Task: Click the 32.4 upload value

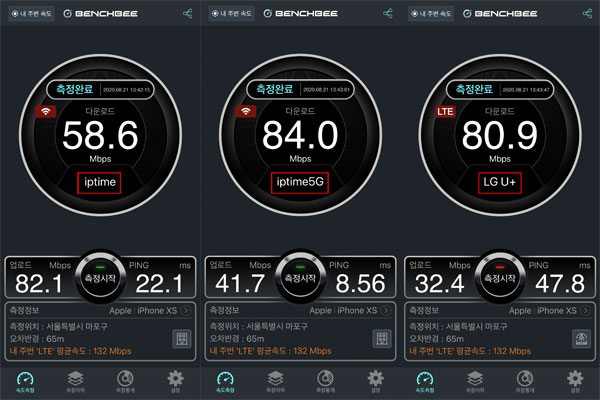Action: (439, 284)
